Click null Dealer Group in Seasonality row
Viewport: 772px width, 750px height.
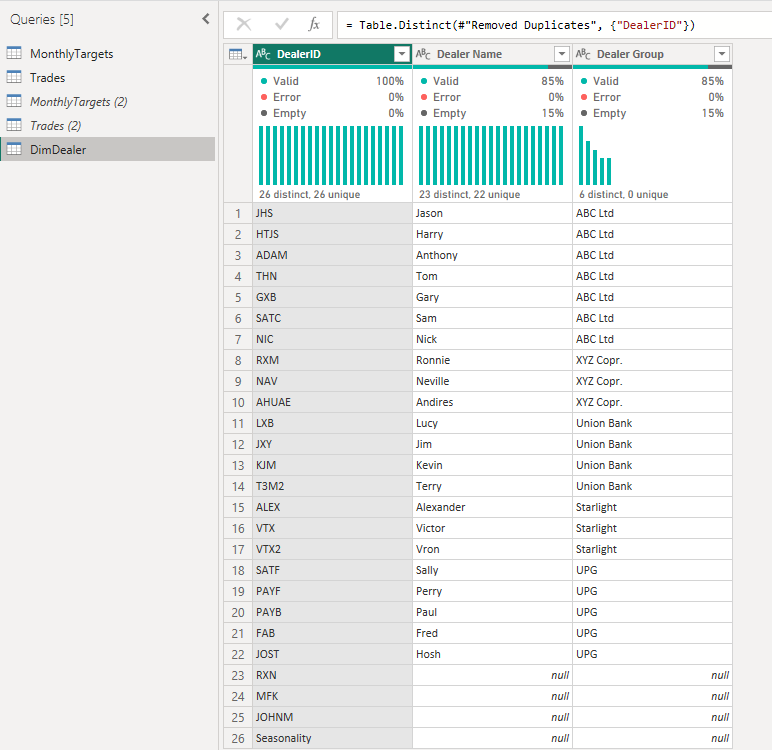[x=652, y=738]
